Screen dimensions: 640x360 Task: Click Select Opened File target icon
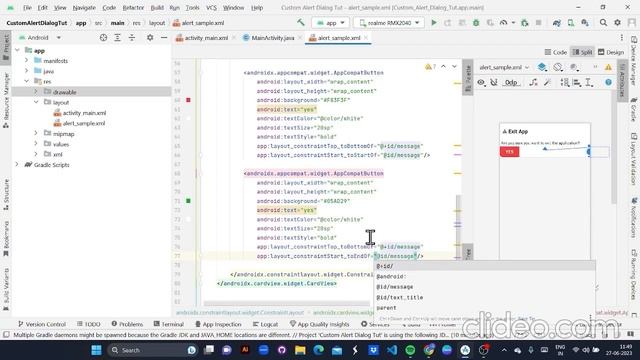click(x=103, y=38)
